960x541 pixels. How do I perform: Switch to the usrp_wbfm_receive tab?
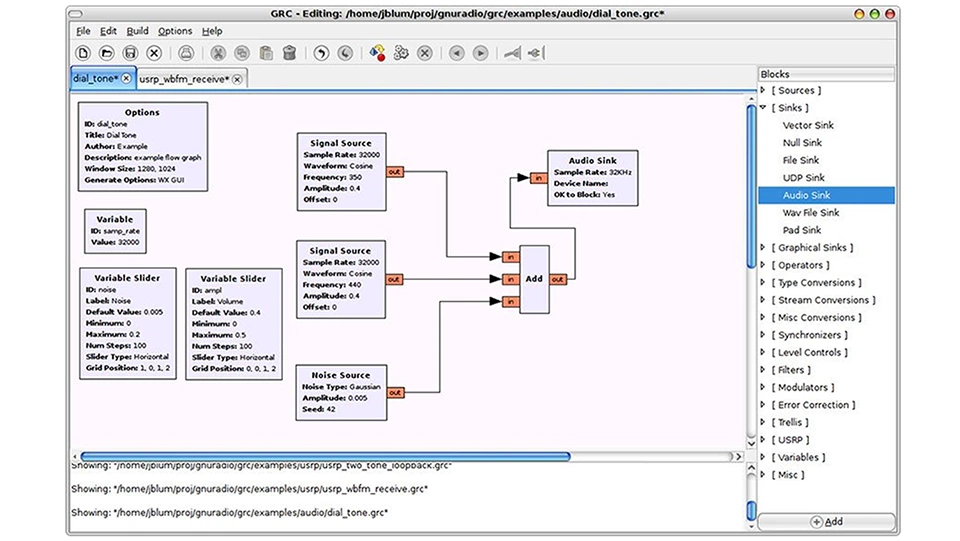[x=184, y=78]
